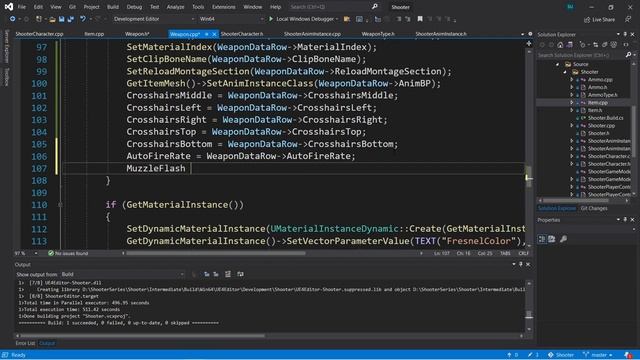Click the Open File folder icon
640x360 pixels.
coord(52,19)
